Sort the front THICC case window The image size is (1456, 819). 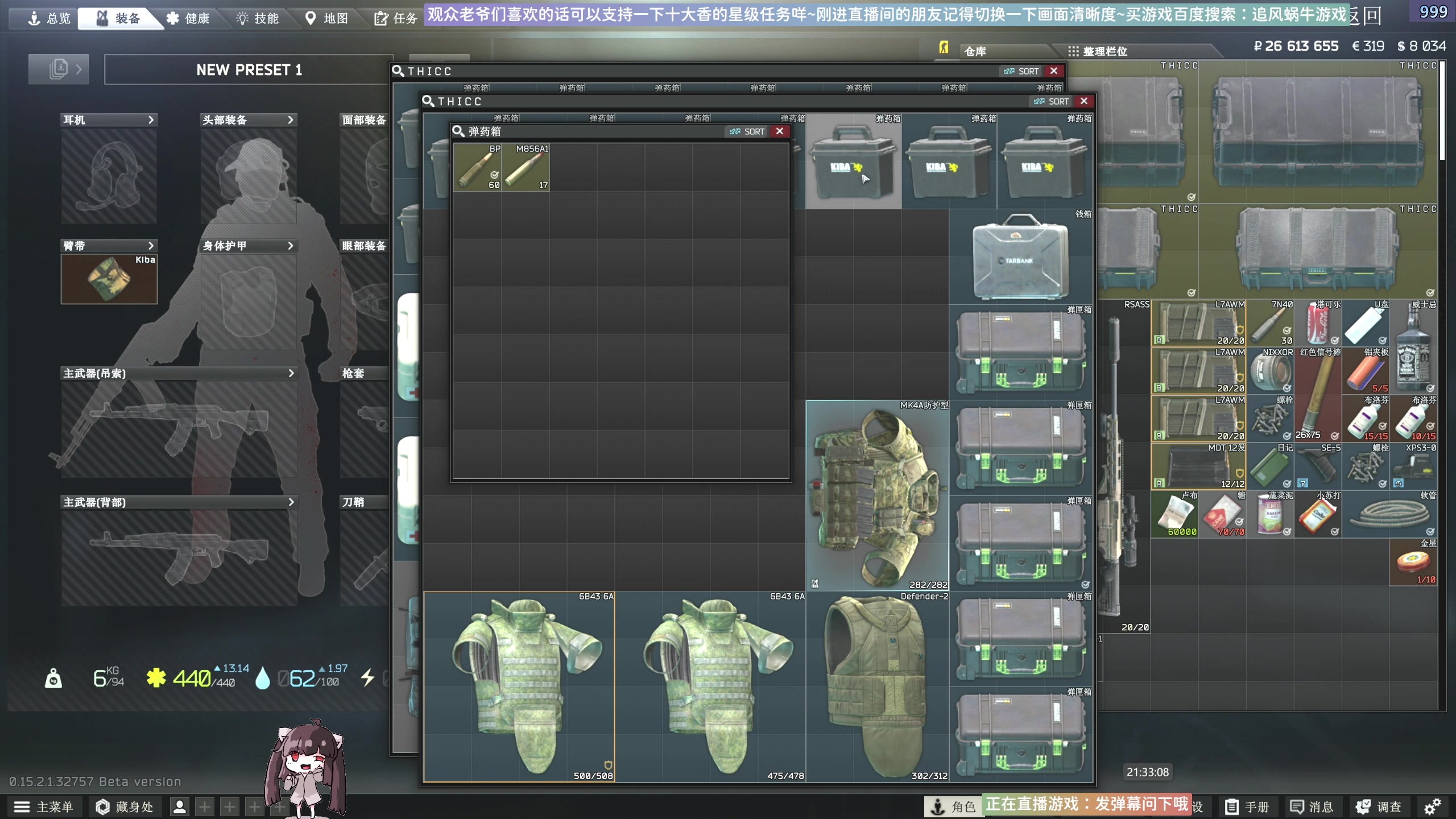point(1051,101)
